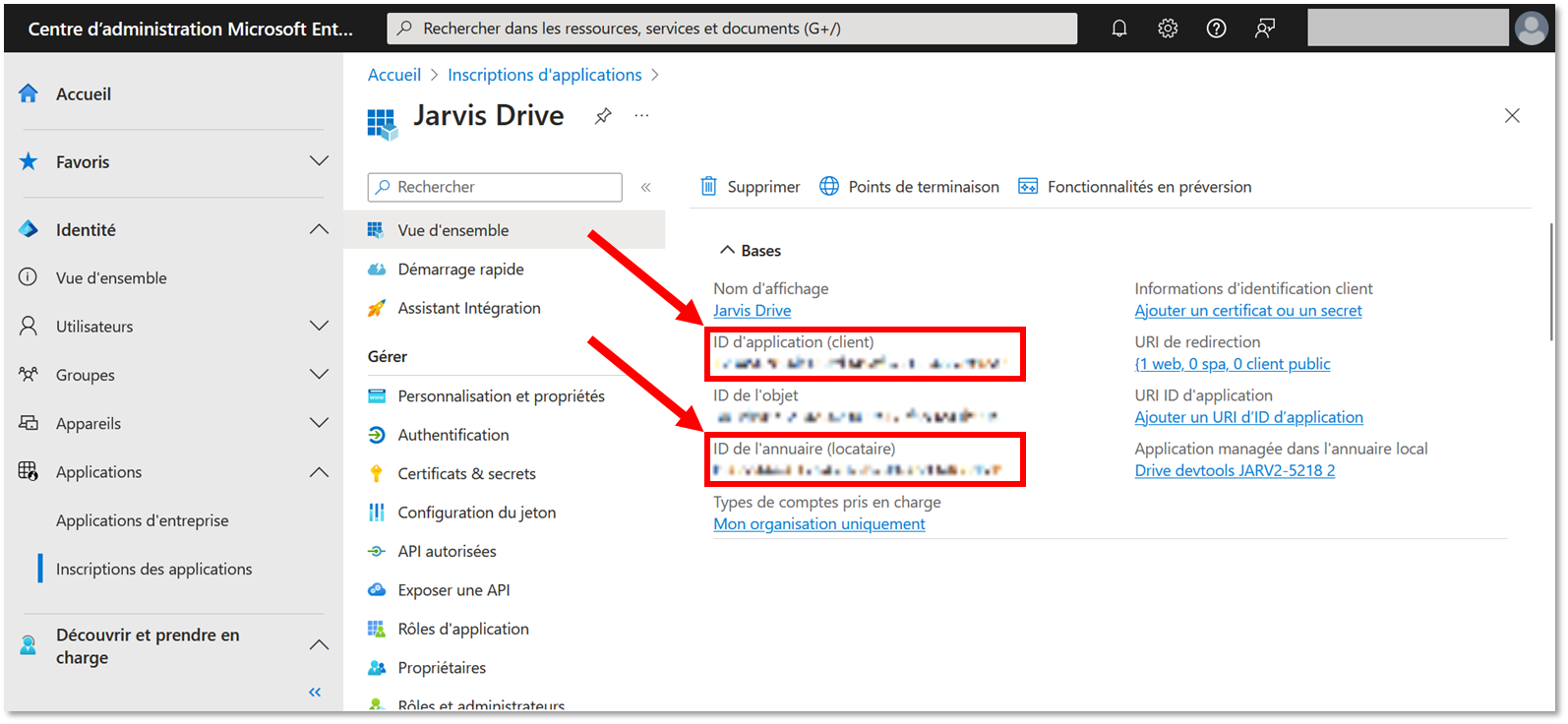Select Inscriptions des applications
1568x724 pixels.
point(153,569)
